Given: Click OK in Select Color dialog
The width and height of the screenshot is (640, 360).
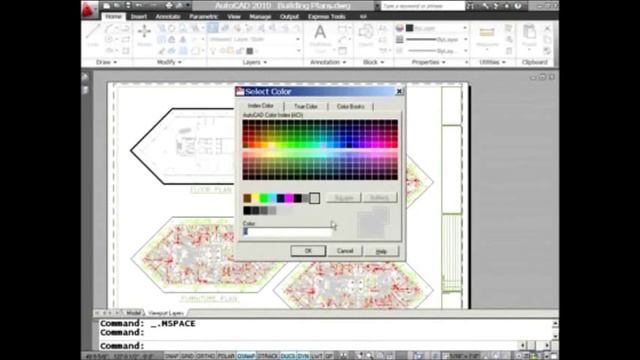Looking at the screenshot, I should click(x=308, y=251).
